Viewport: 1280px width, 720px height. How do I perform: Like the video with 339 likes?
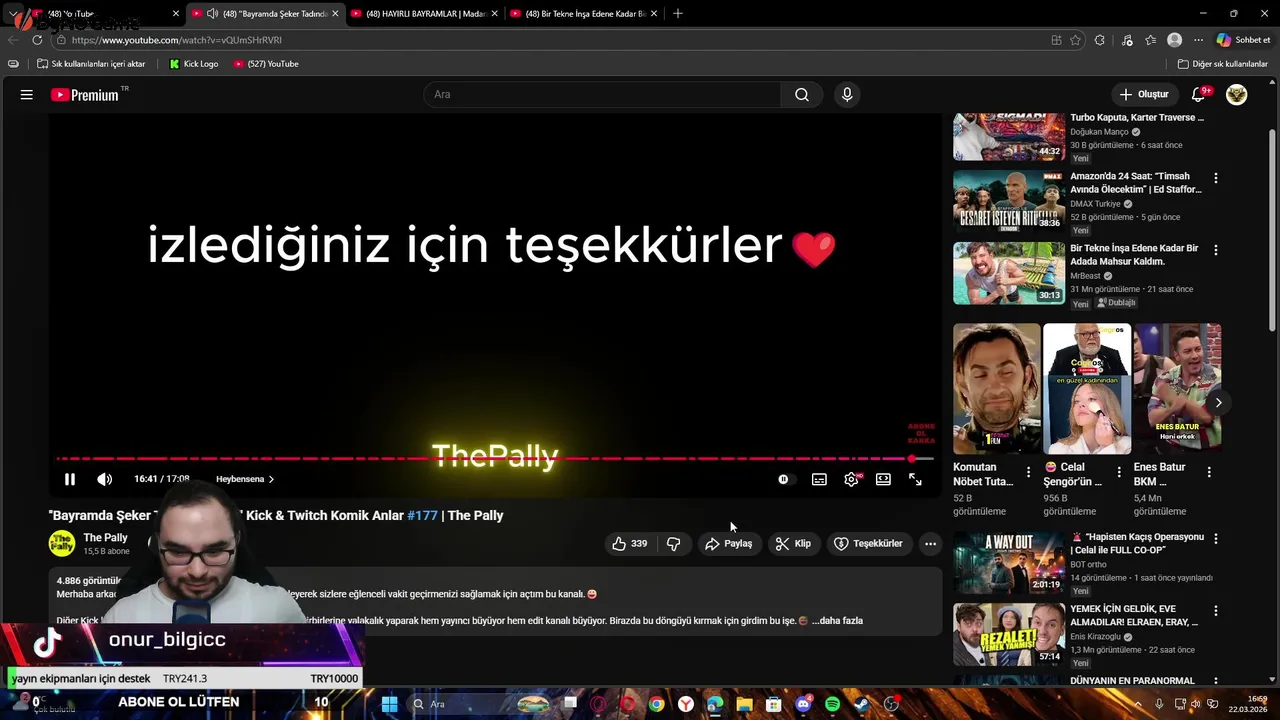coord(629,543)
